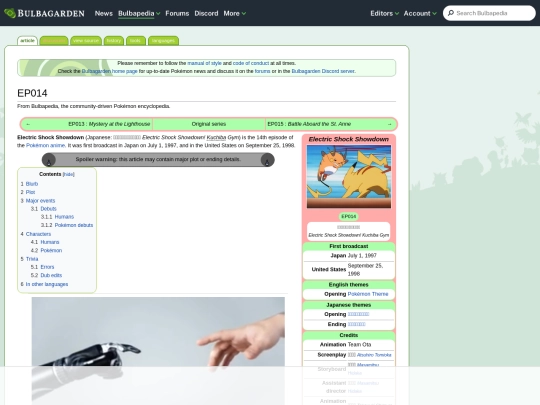Screen dimensions: 540x405
Task: Open the Pokémon anime link
Action: click(x=45, y=146)
